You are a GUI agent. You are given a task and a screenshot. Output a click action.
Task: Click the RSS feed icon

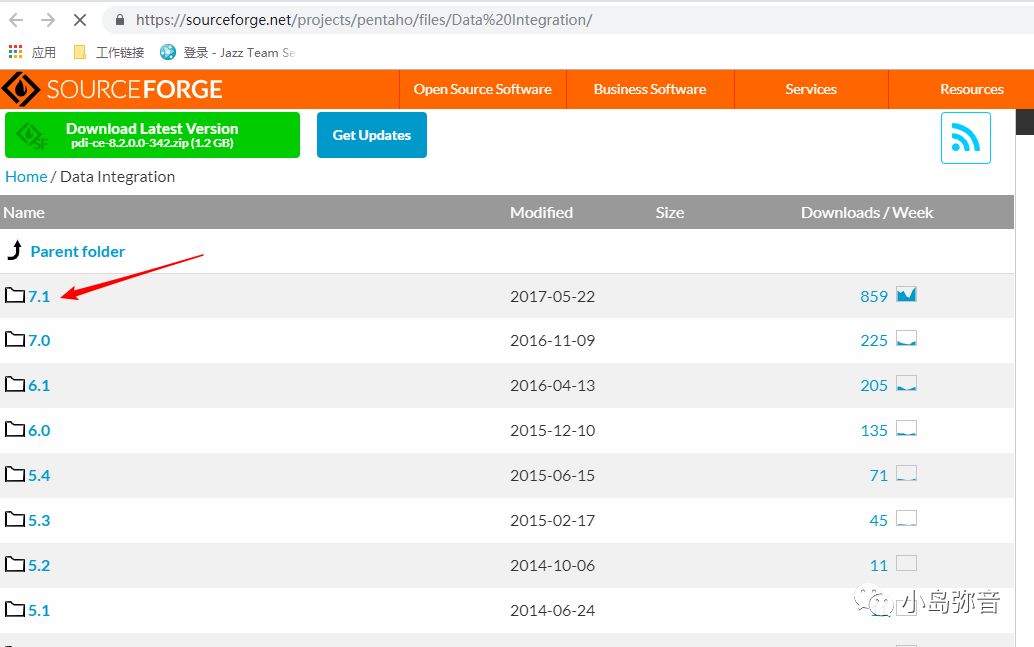(965, 137)
